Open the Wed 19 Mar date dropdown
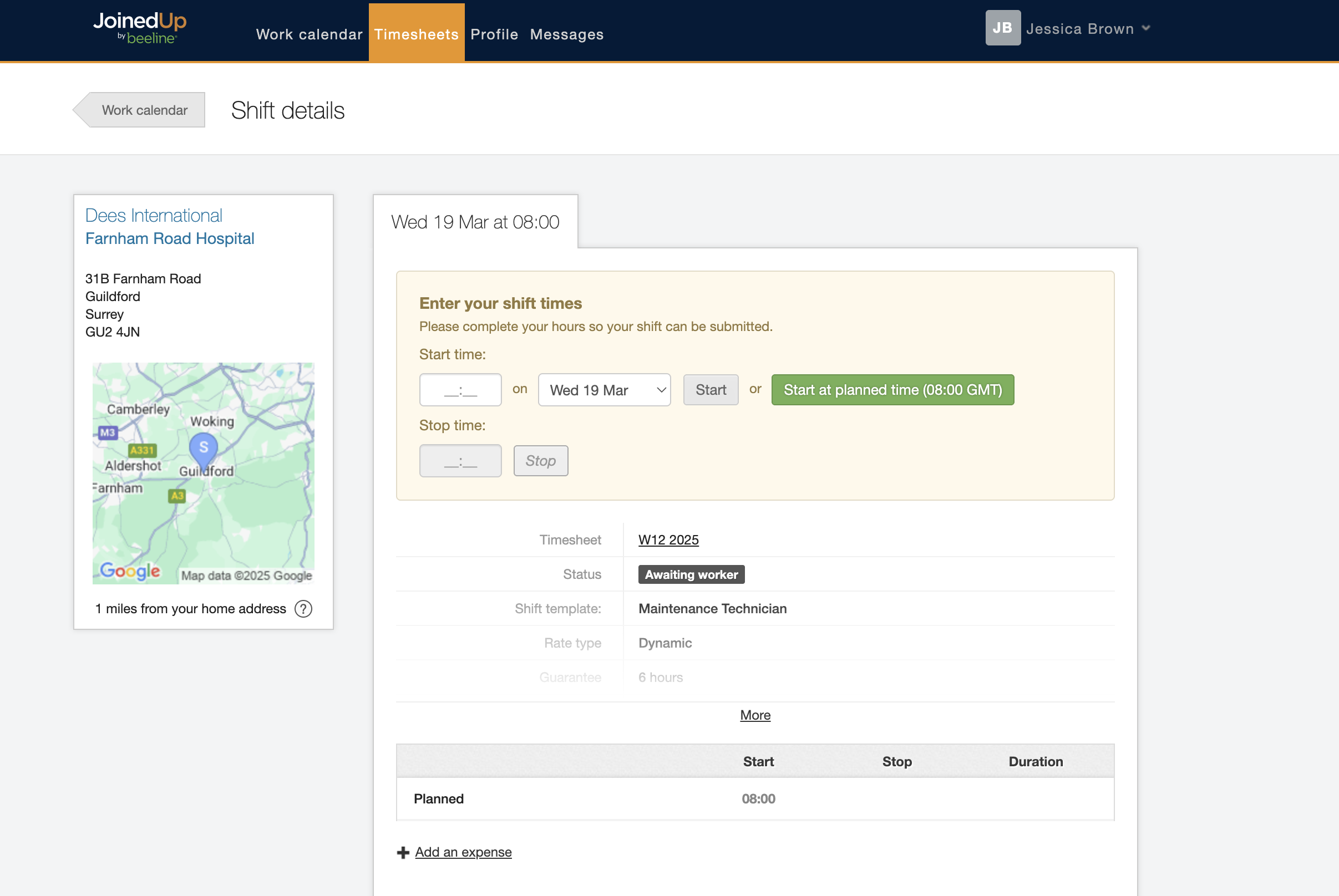The width and height of the screenshot is (1339, 896). pos(604,390)
